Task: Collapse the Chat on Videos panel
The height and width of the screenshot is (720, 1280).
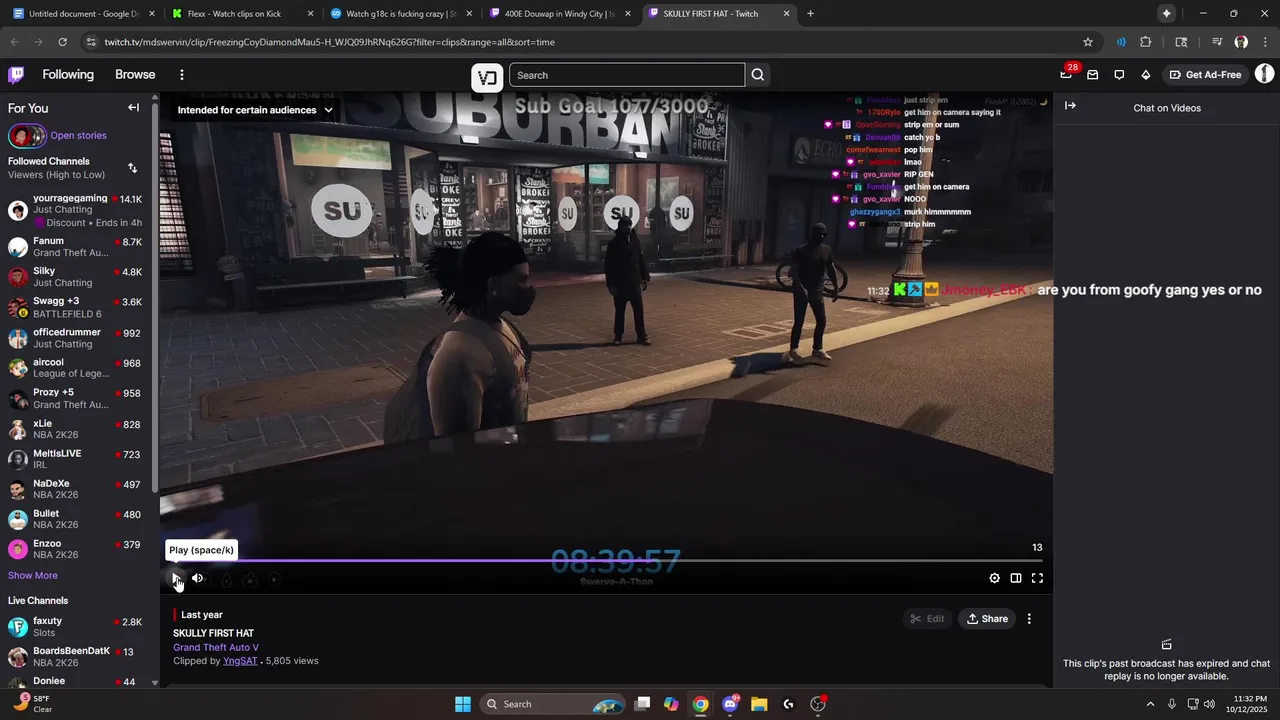Action: coord(1070,106)
